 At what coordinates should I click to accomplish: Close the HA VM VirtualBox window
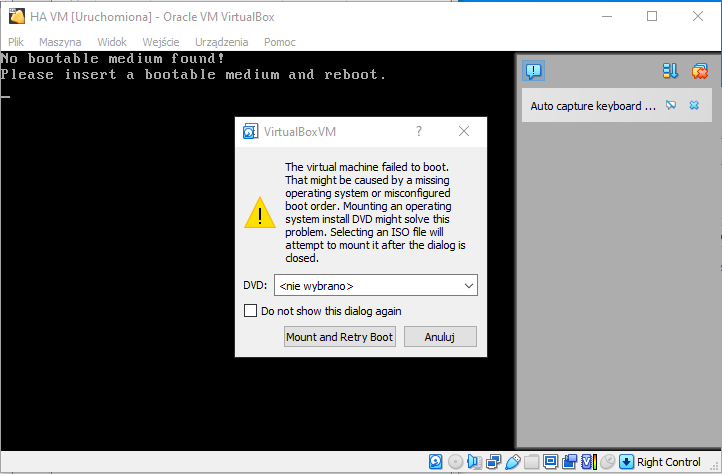698,16
